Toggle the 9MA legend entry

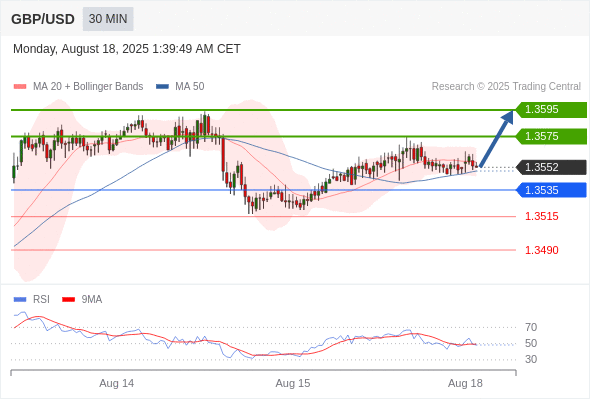point(82,300)
